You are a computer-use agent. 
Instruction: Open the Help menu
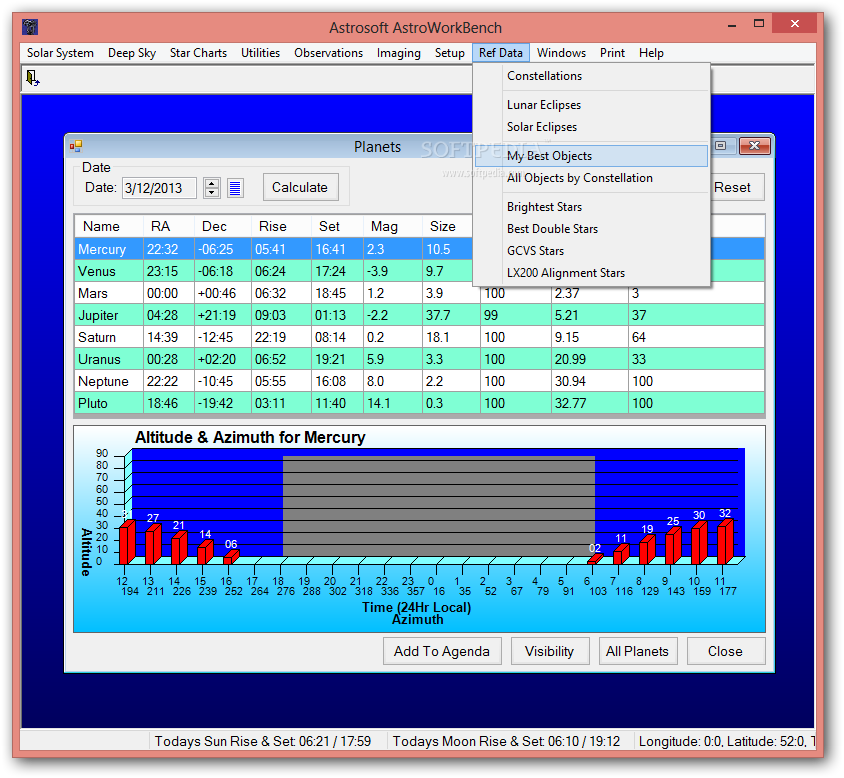pyautogui.click(x=651, y=53)
